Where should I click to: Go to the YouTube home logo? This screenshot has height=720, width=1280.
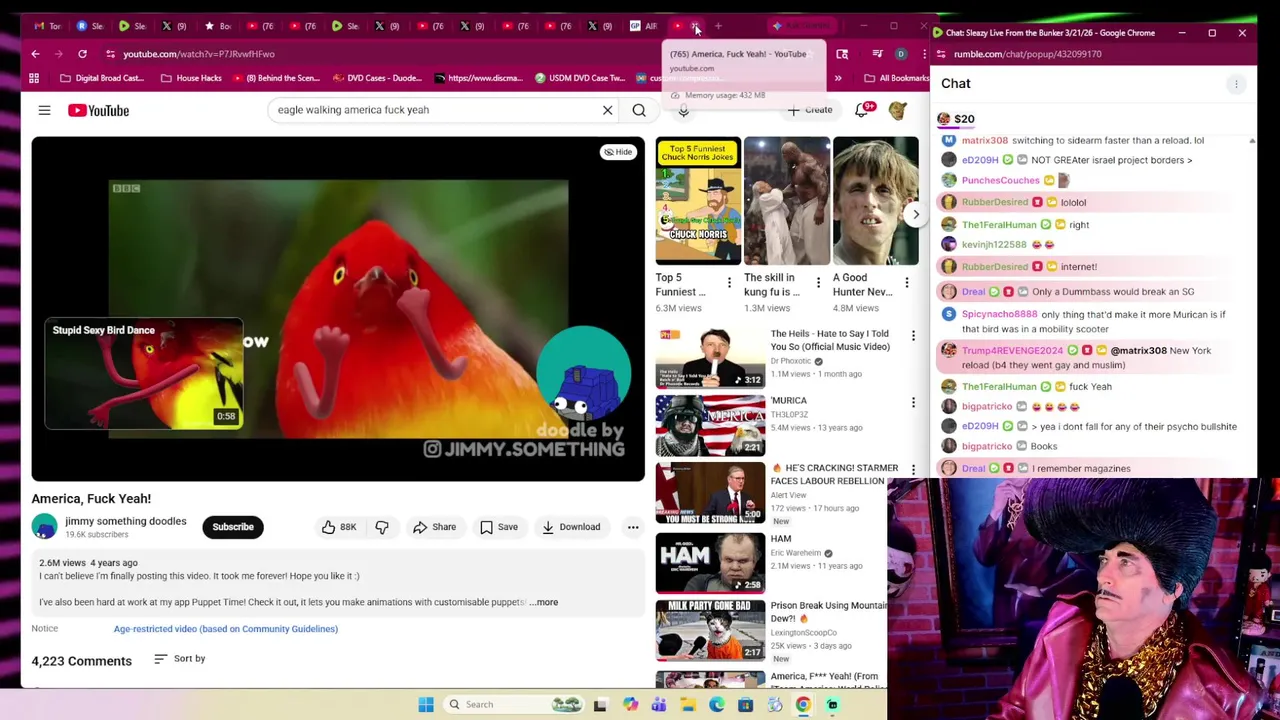(x=98, y=110)
